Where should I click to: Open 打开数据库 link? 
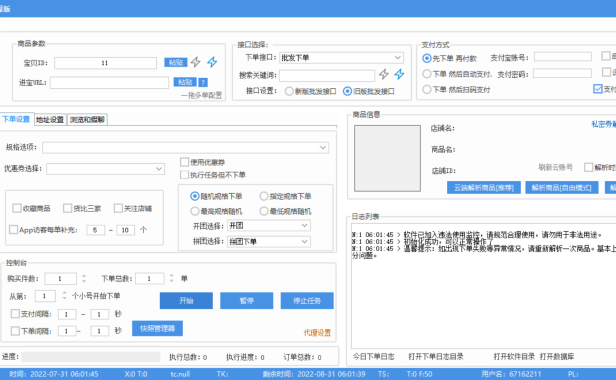[557, 356]
